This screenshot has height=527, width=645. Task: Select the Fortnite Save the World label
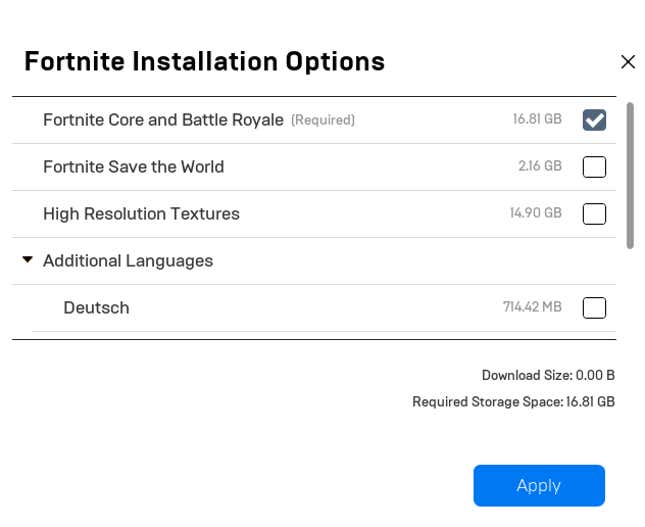(134, 167)
